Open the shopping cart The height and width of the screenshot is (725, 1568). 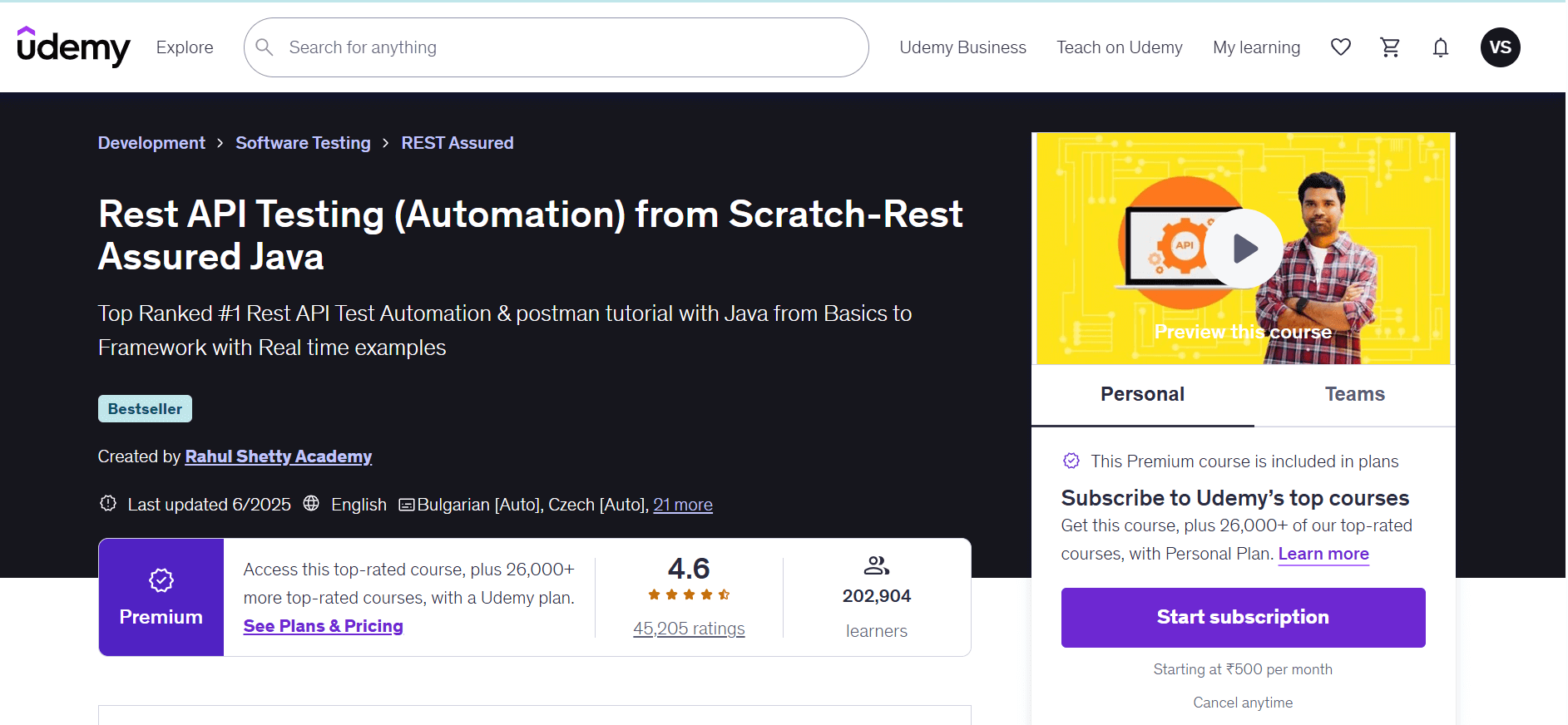[1390, 47]
